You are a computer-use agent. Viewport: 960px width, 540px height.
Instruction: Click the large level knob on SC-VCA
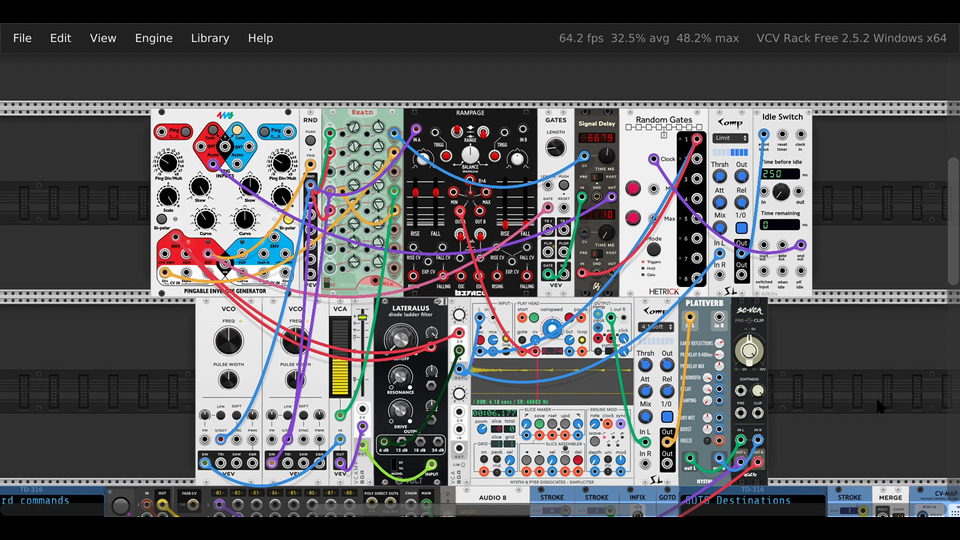[x=749, y=351]
